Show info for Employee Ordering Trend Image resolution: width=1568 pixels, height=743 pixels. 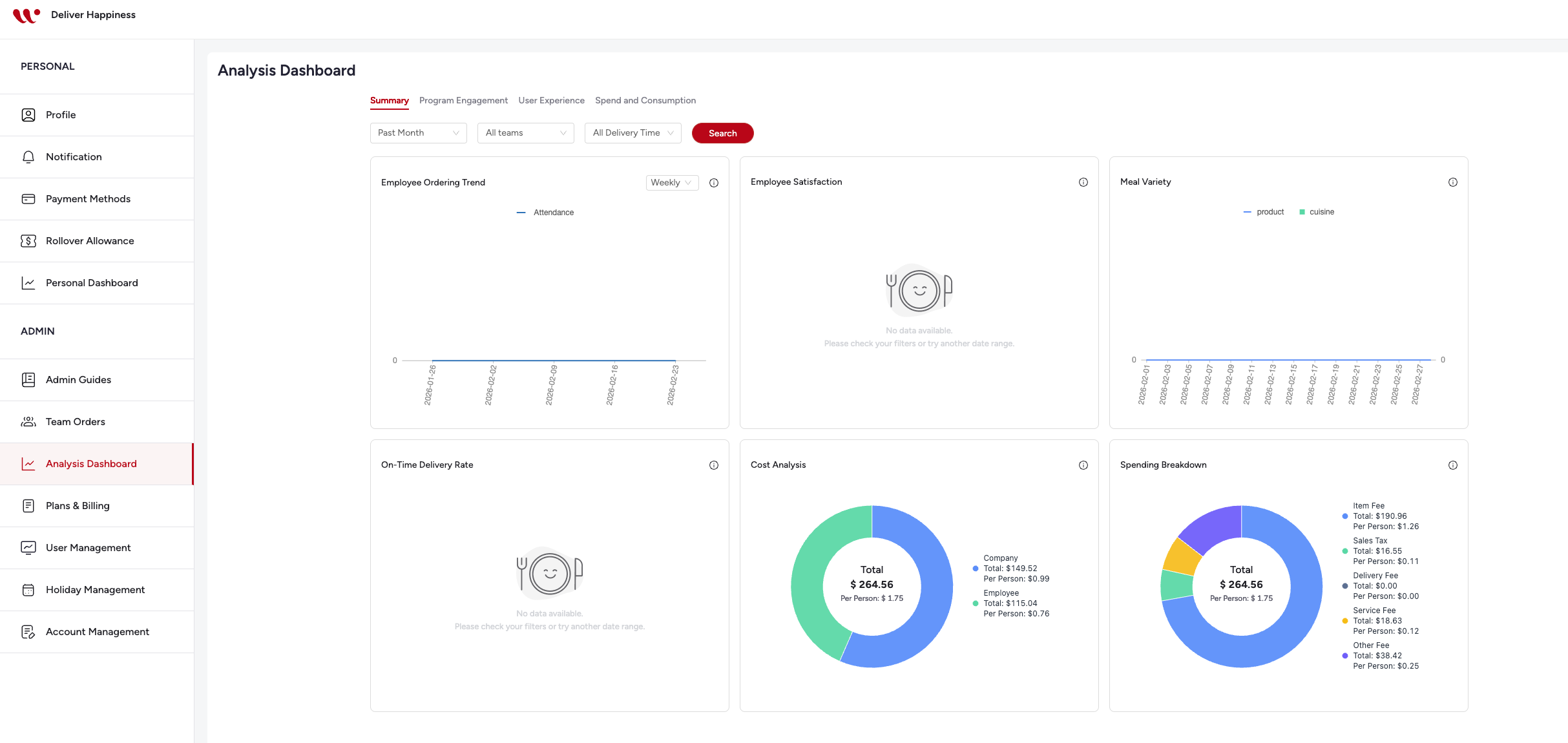pos(714,183)
